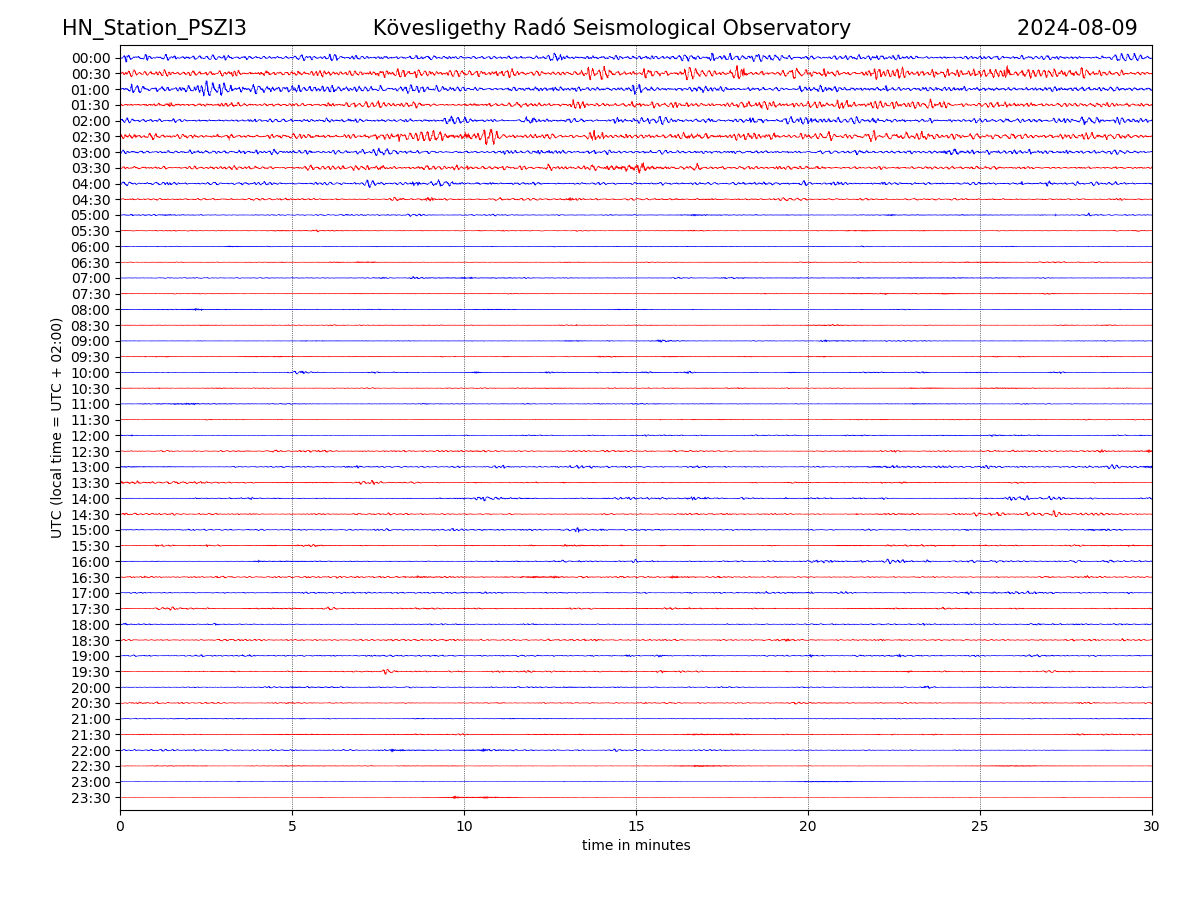Select the 02:30 trace row label

[x=91, y=137]
